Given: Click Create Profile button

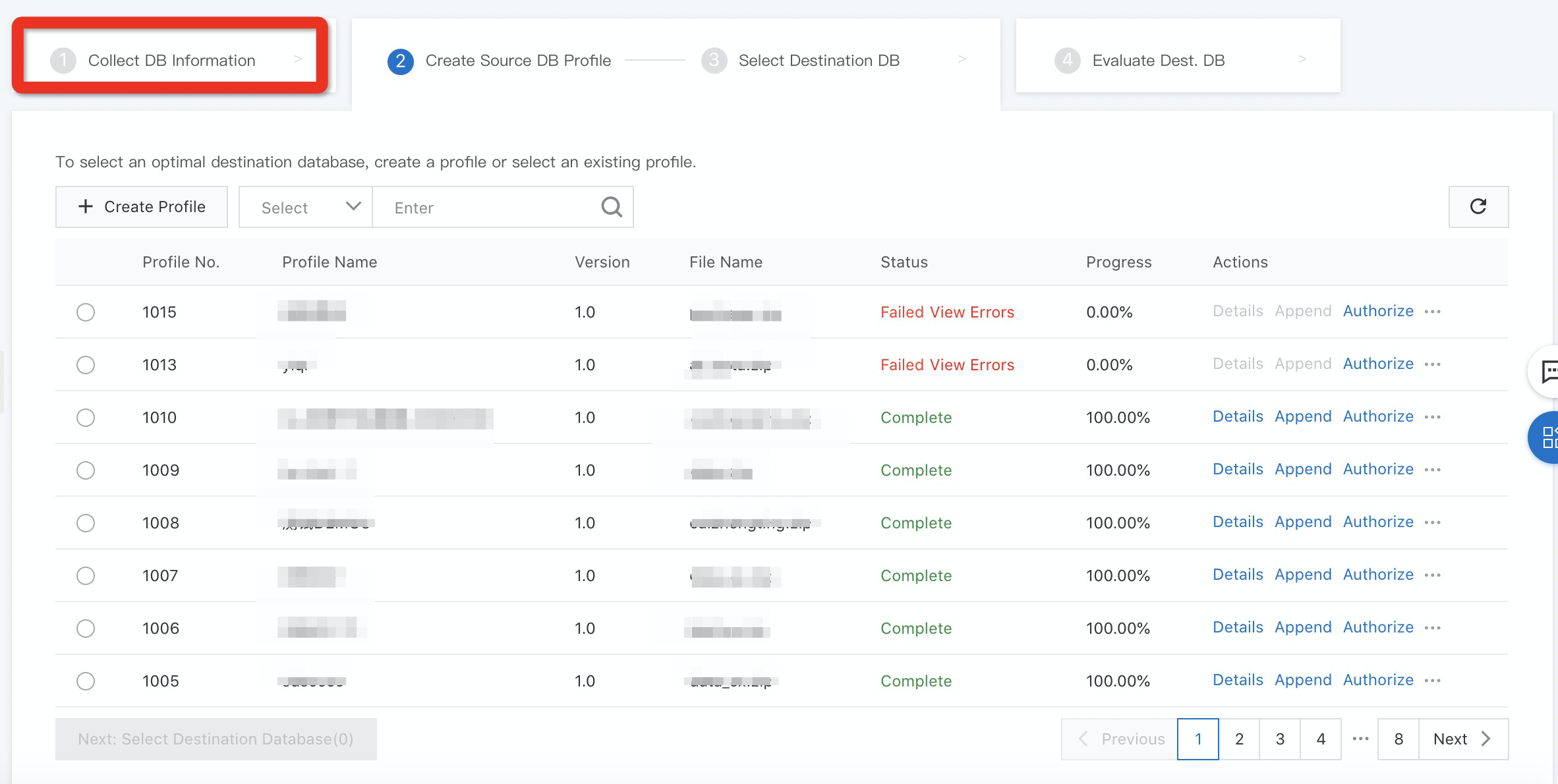Looking at the screenshot, I should (142, 207).
